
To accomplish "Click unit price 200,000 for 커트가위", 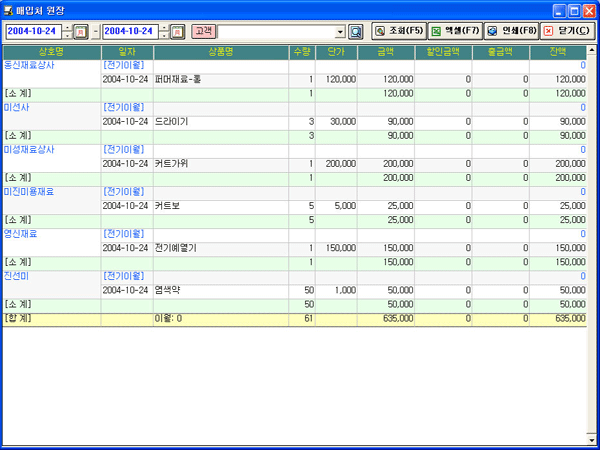I will [x=341, y=164].
